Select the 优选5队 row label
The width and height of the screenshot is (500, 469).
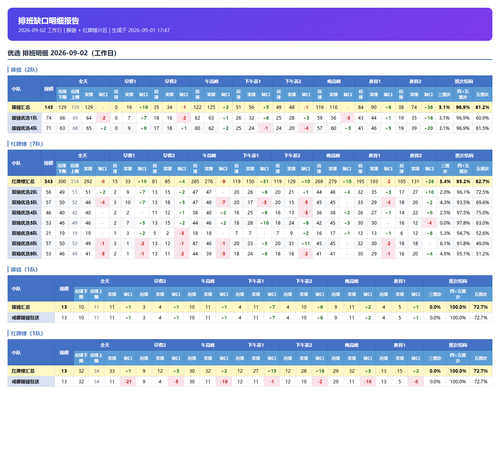coord(25,223)
